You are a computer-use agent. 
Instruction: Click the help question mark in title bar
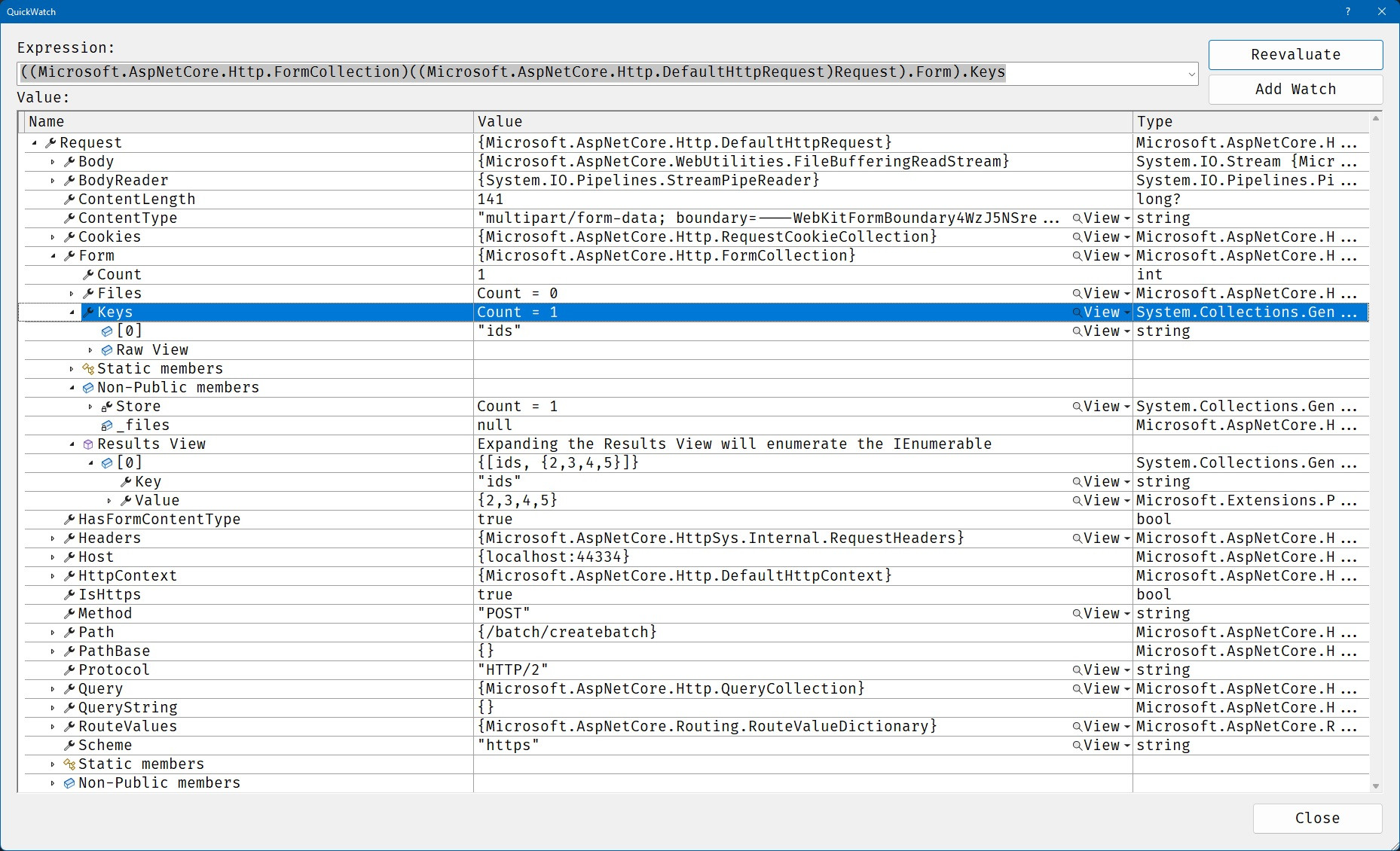pos(1348,11)
